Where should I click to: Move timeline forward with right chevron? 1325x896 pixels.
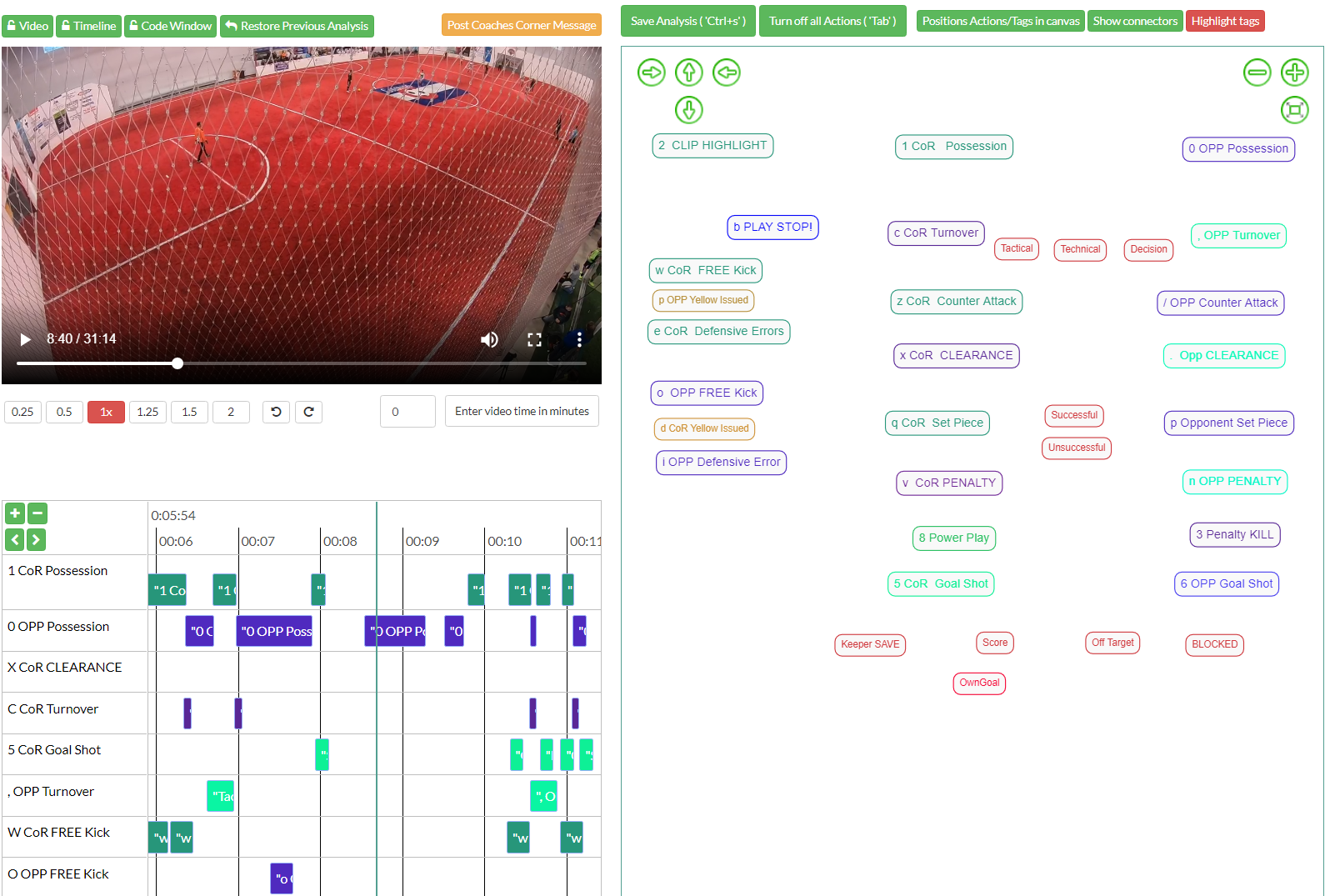coord(36,540)
